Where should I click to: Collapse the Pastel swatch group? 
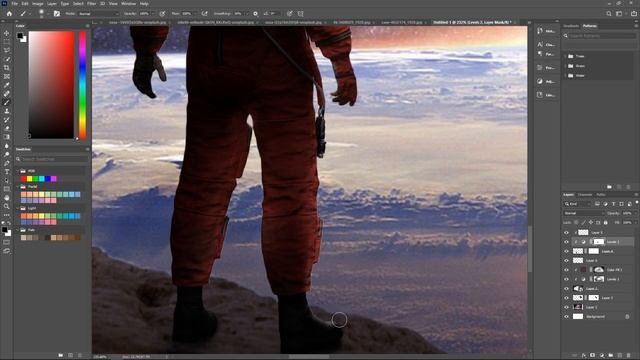(18, 187)
